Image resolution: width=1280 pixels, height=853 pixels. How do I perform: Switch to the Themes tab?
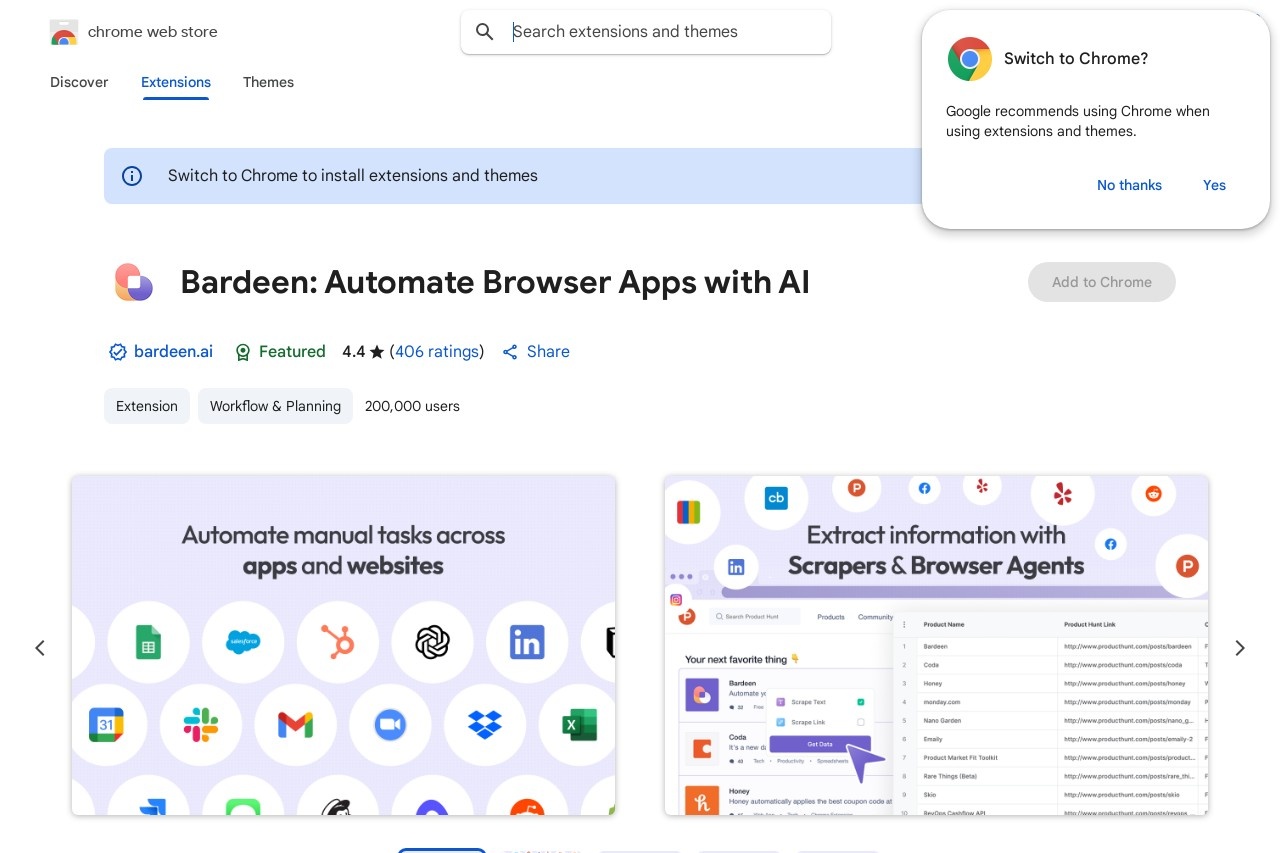tap(268, 82)
